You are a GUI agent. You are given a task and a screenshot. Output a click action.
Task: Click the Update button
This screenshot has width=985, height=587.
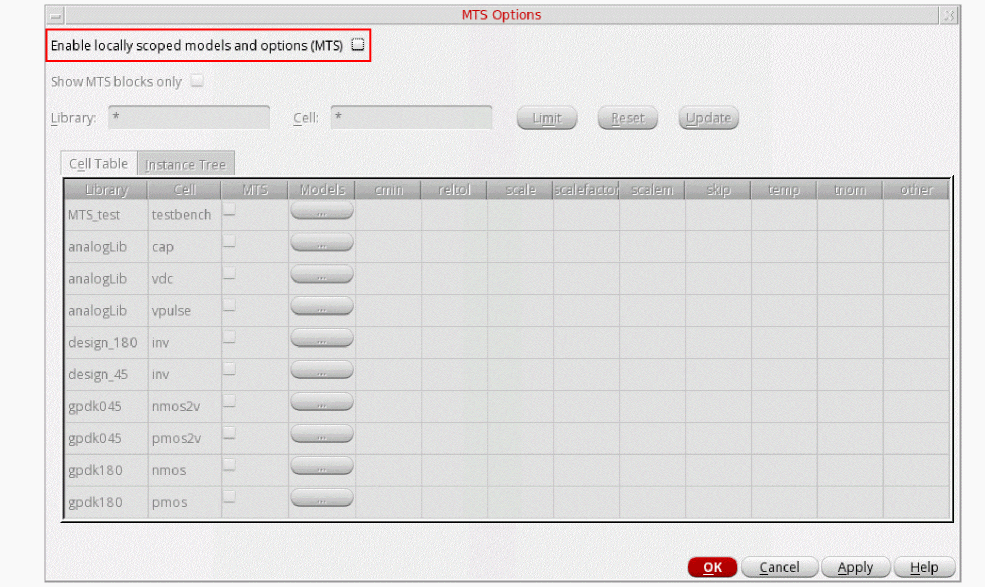[x=708, y=118]
